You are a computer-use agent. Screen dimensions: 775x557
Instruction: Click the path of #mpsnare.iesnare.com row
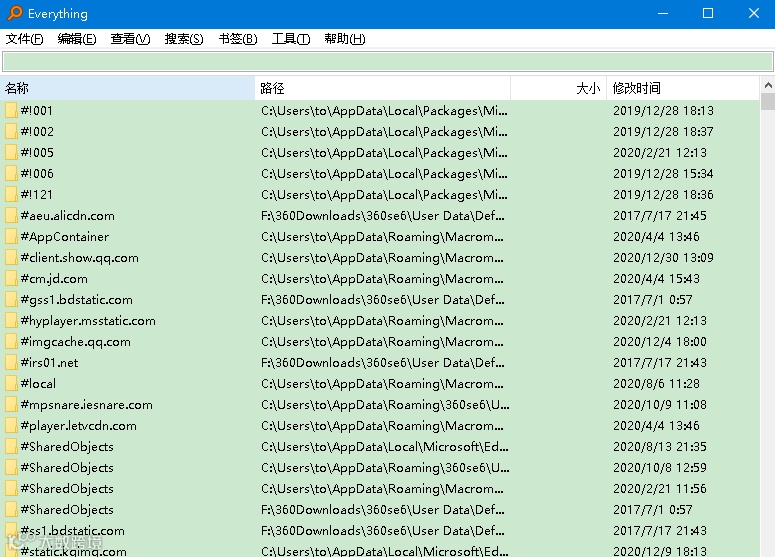(x=385, y=404)
